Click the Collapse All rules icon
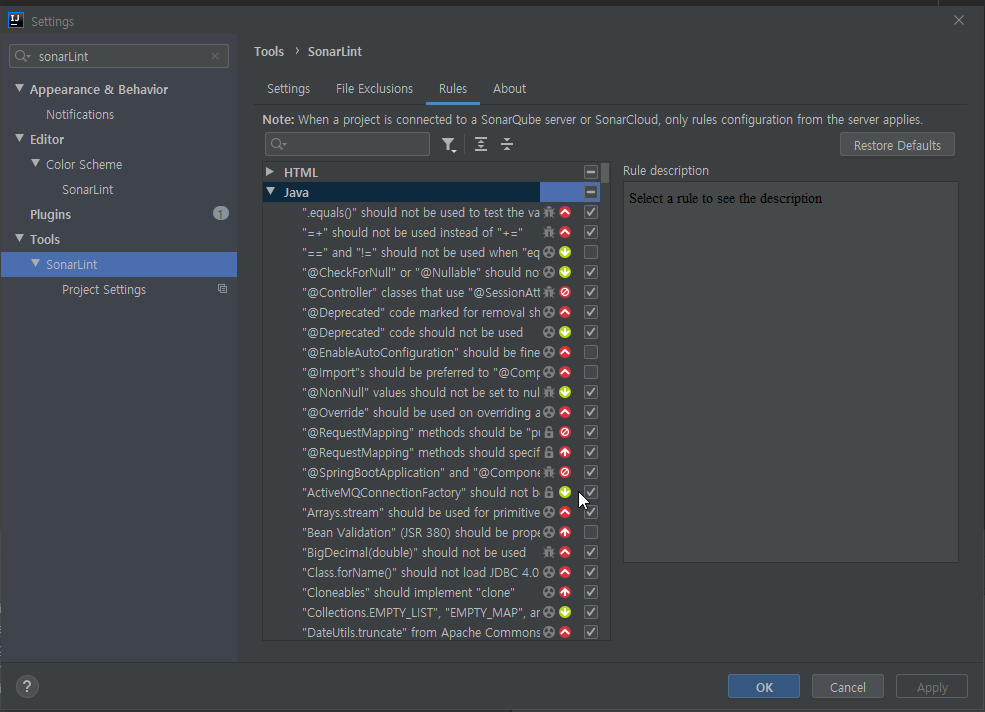This screenshot has width=985, height=712. (x=507, y=145)
